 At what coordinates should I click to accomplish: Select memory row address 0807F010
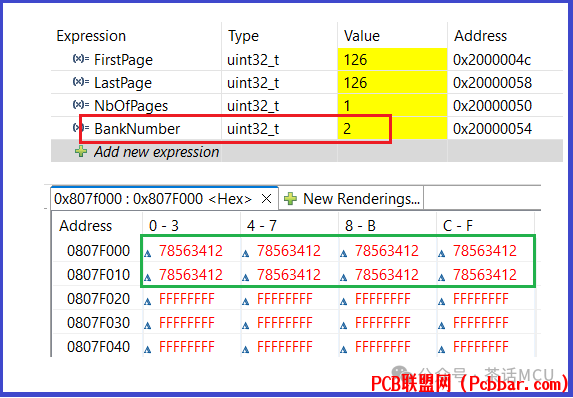click(x=98, y=275)
